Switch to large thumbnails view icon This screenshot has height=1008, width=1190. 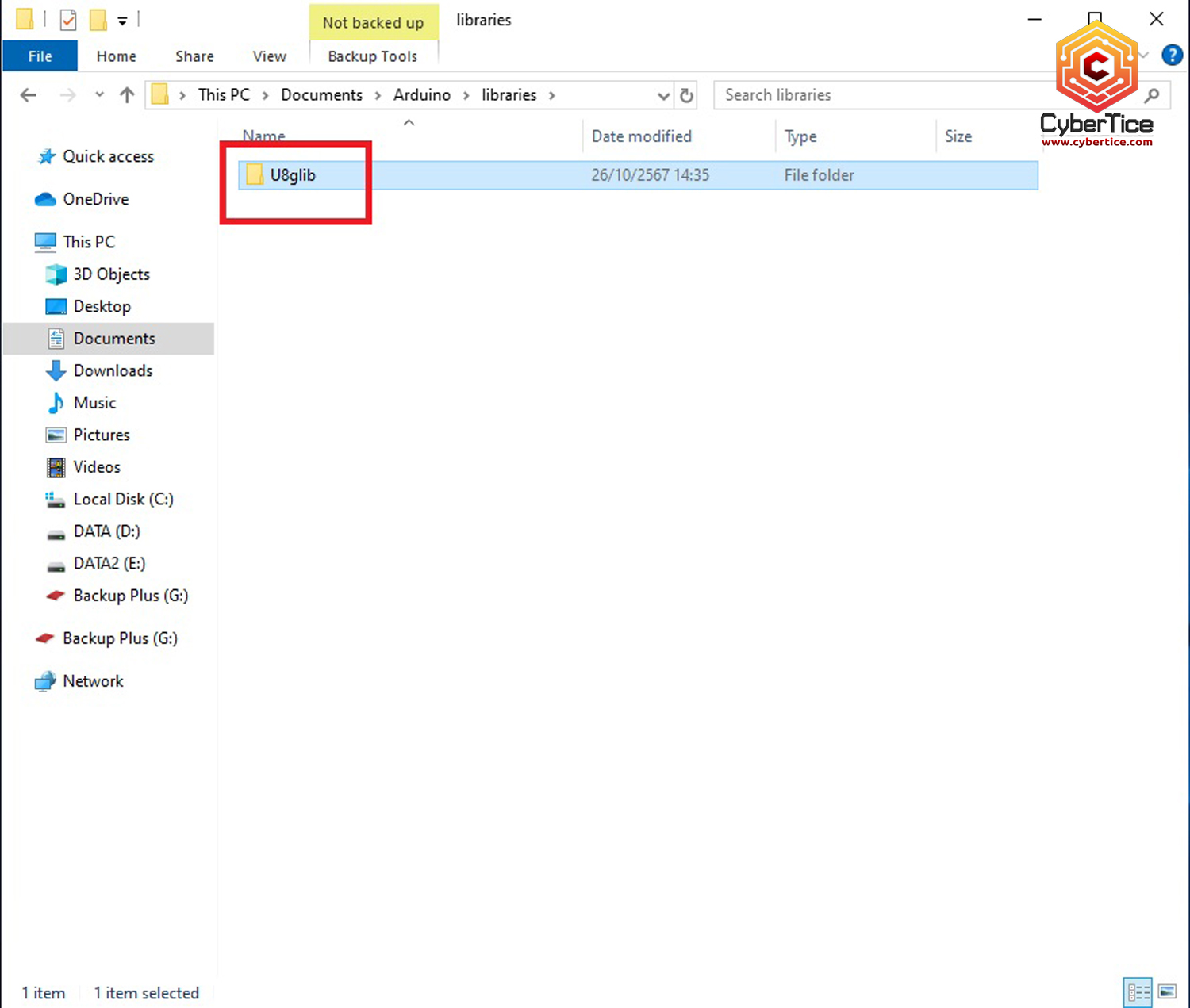click(x=1167, y=991)
